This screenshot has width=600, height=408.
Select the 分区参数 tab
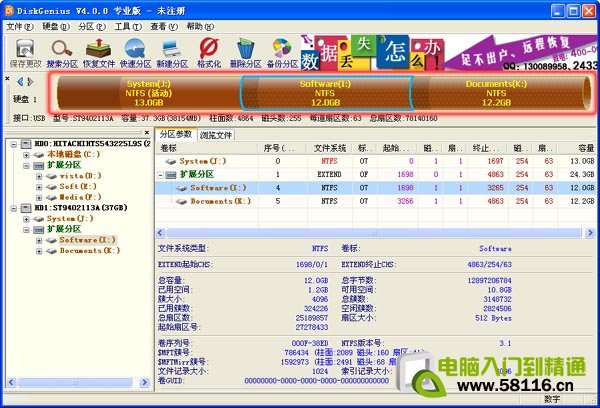point(177,134)
